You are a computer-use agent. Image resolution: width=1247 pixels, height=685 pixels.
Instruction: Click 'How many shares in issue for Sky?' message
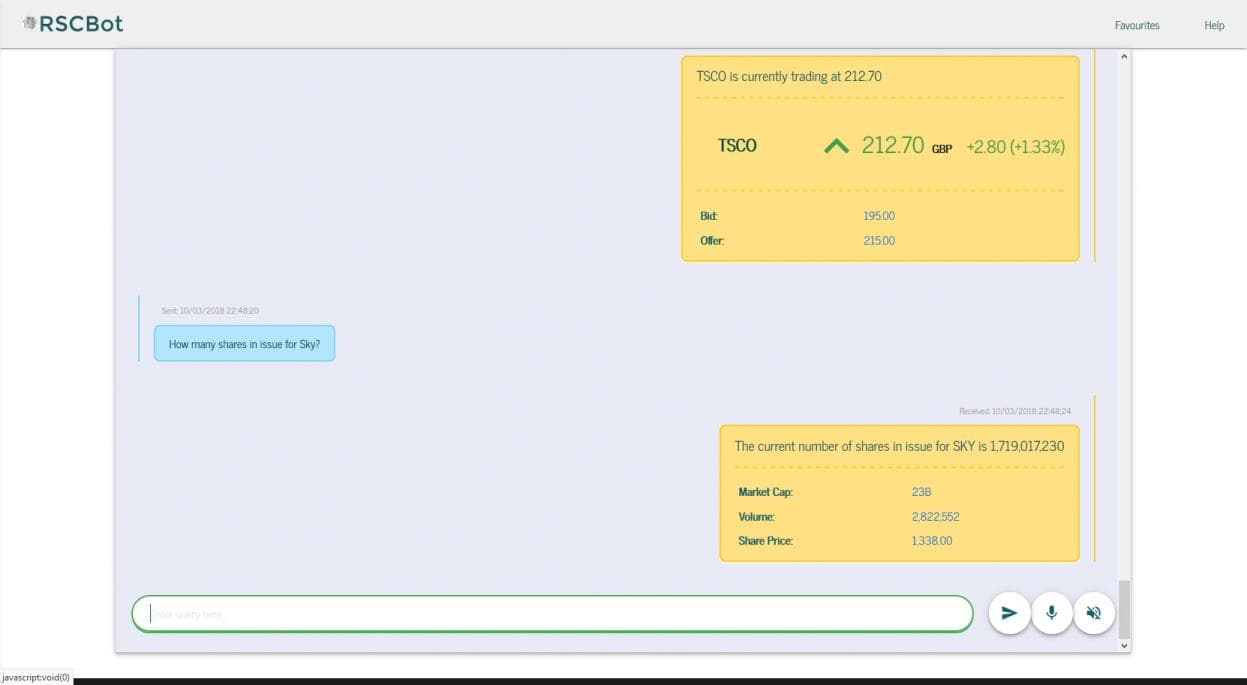pyautogui.click(x=244, y=343)
